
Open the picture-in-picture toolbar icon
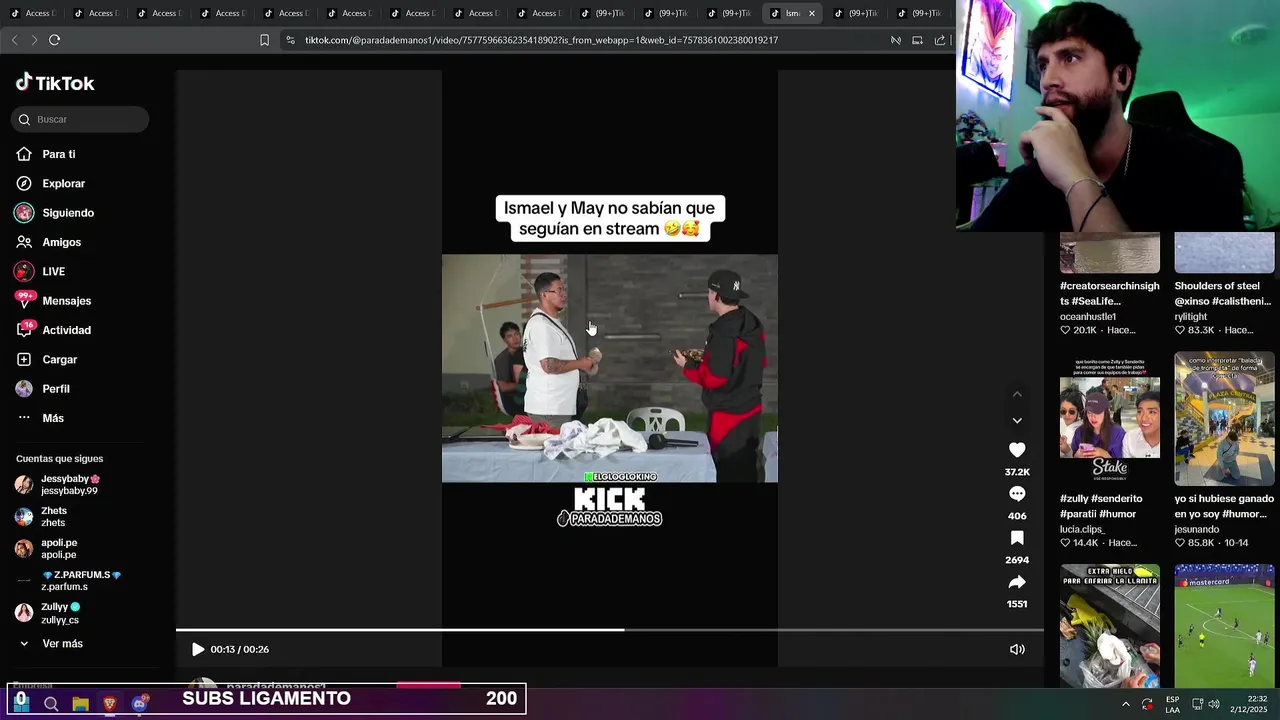917,40
